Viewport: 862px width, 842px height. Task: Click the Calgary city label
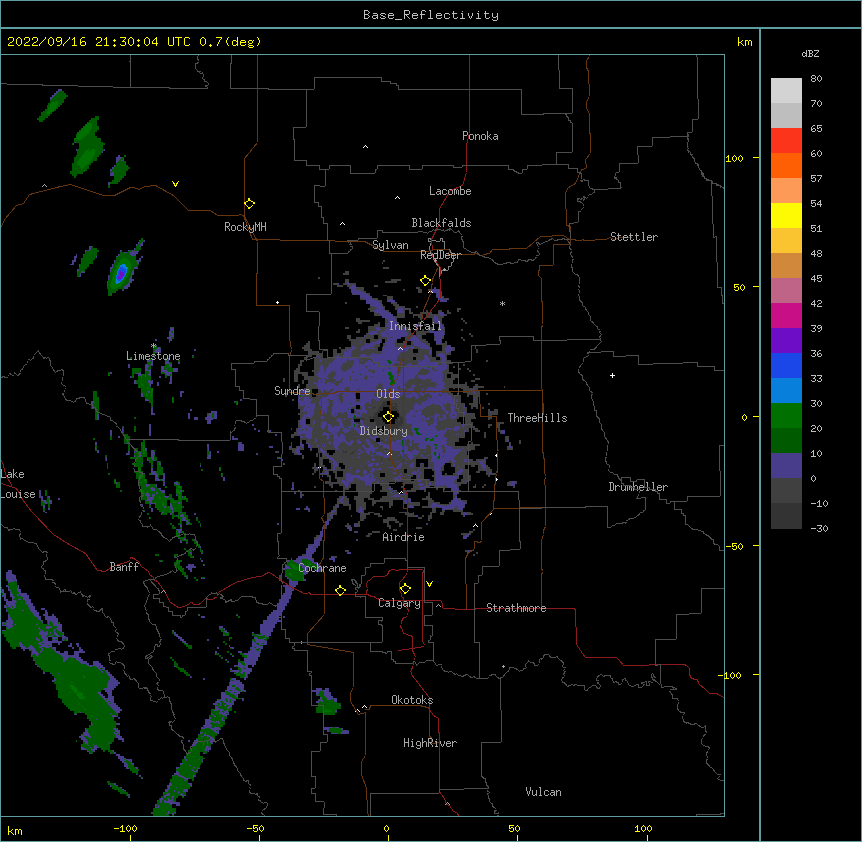[399, 603]
